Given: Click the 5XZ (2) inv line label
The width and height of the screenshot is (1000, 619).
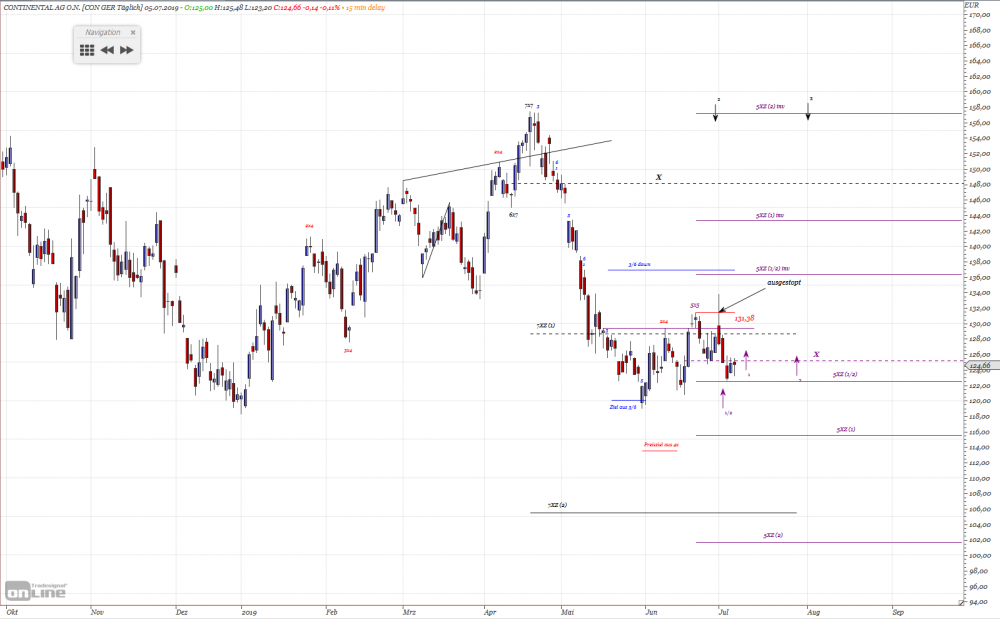Looking at the screenshot, I should [770, 106].
